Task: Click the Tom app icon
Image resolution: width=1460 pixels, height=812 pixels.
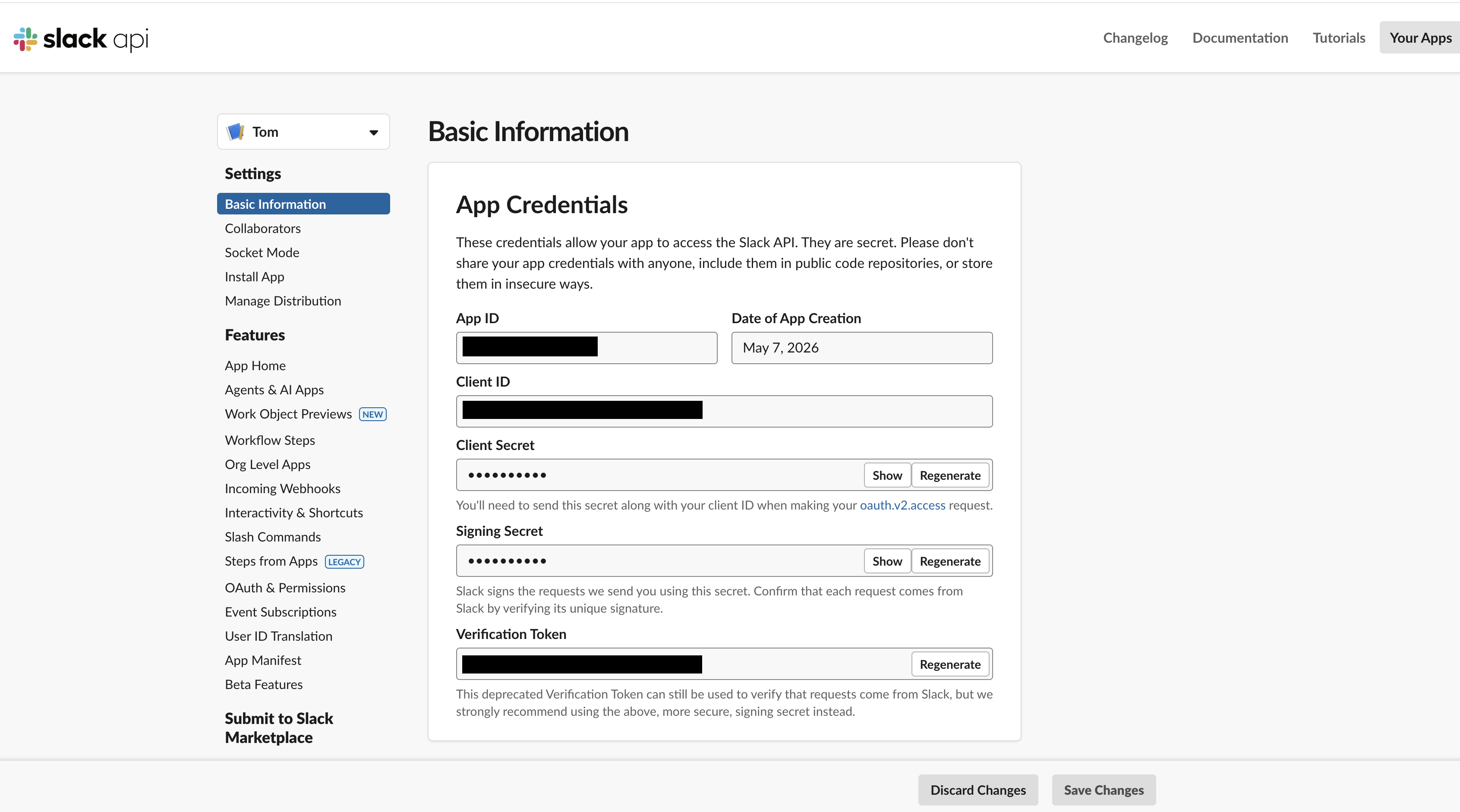Action: pos(235,132)
